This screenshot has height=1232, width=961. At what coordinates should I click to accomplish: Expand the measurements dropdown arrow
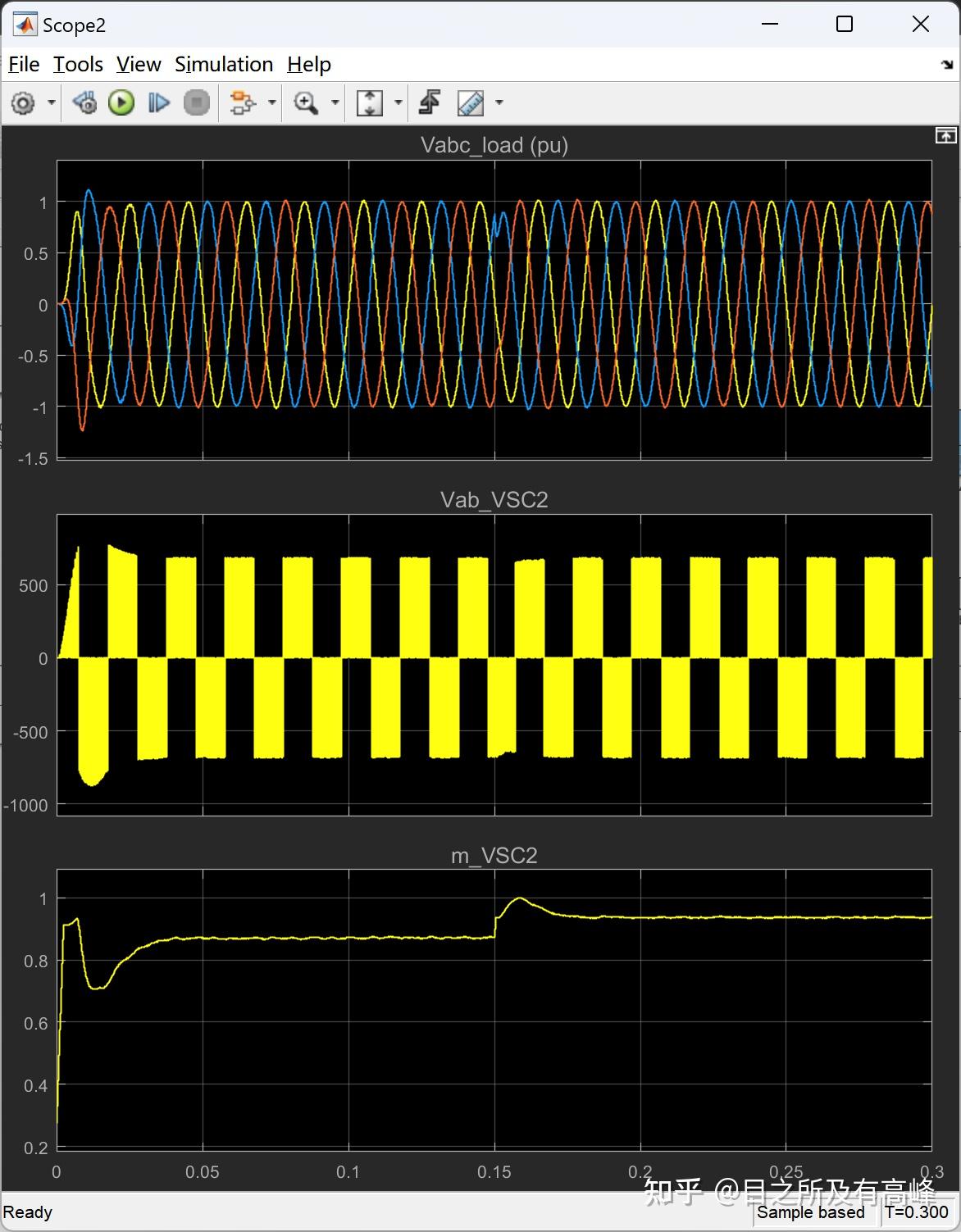click(498, 102)
